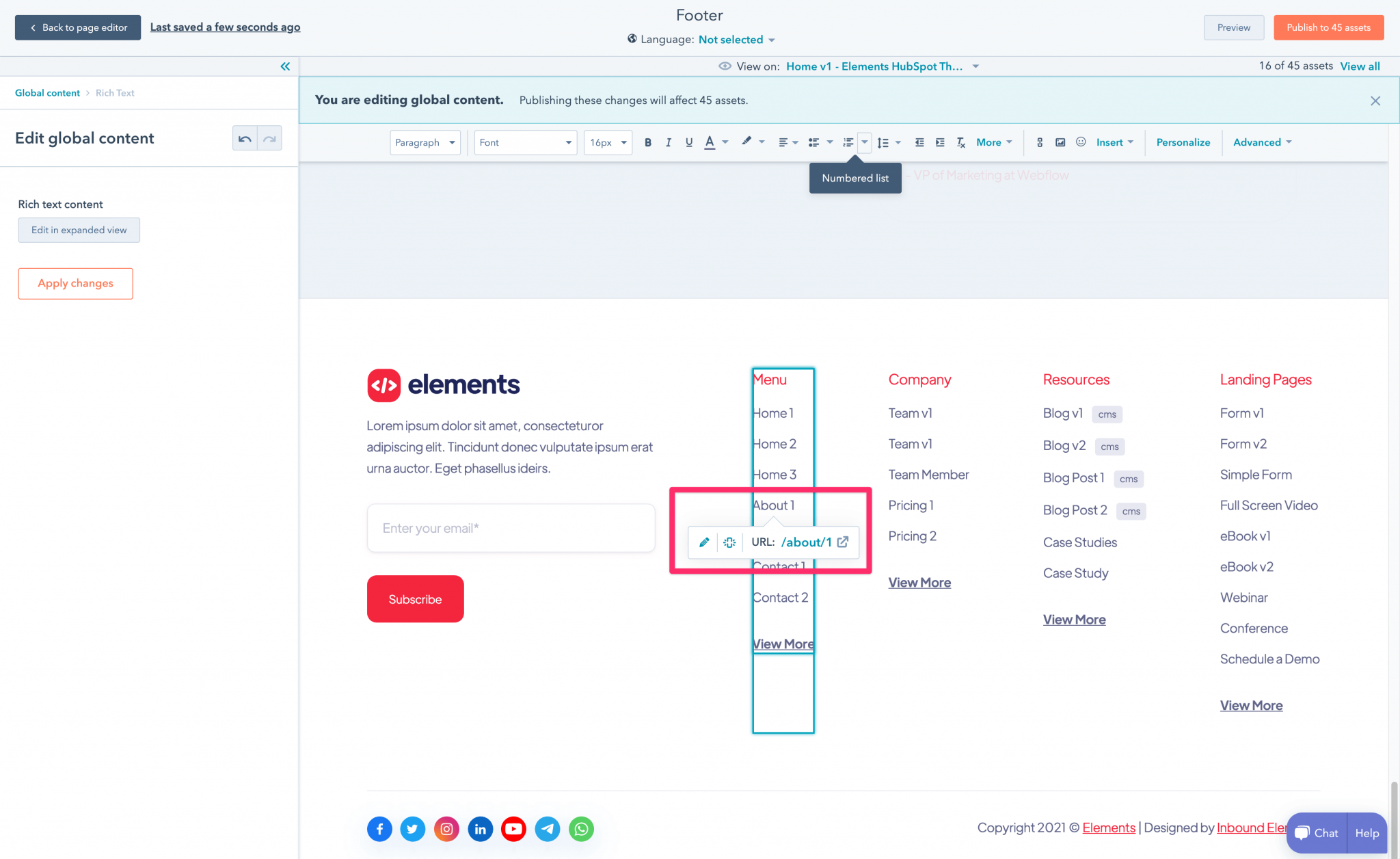Decrease the paragraph indent
This screenshot has height=859, width=1400.
click(919, 142)
